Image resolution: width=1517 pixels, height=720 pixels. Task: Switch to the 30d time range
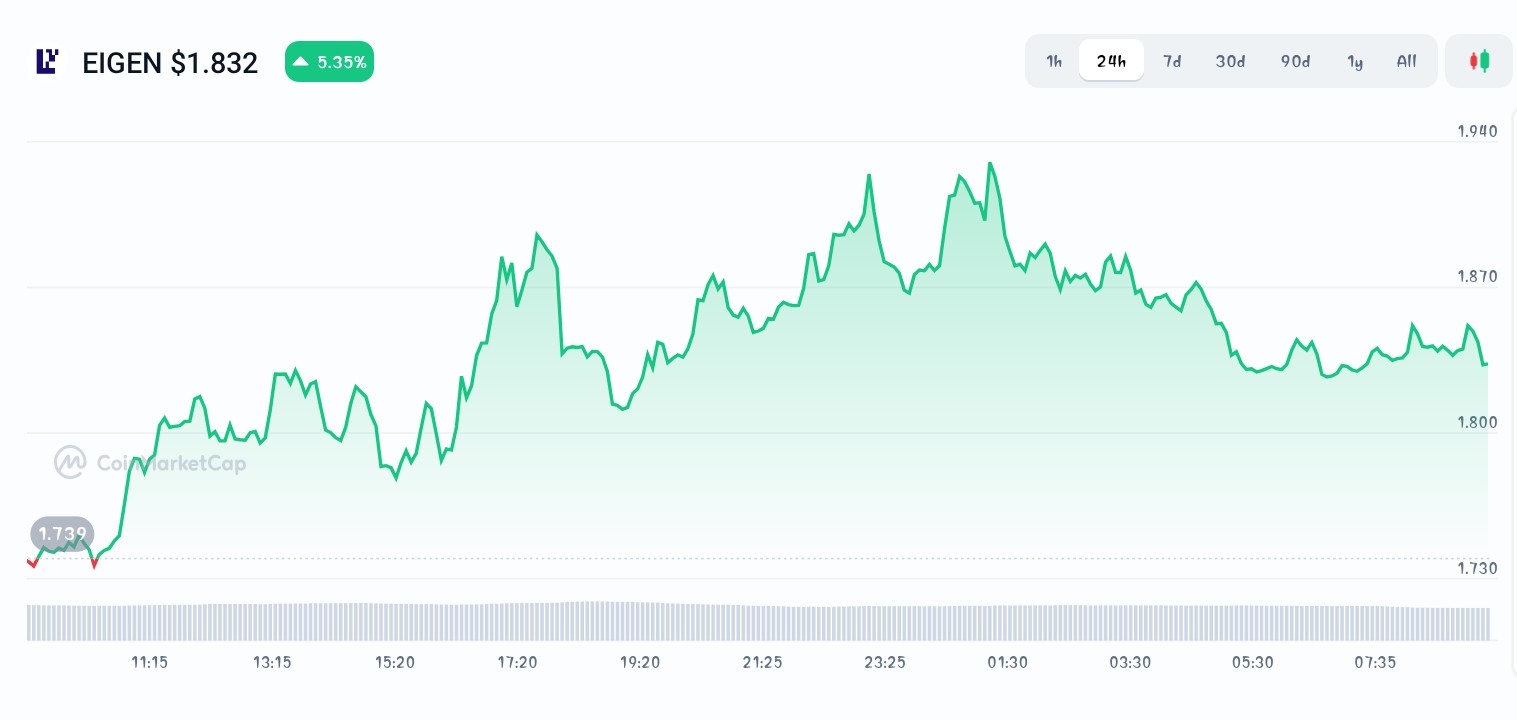[x=1230, y=61]
